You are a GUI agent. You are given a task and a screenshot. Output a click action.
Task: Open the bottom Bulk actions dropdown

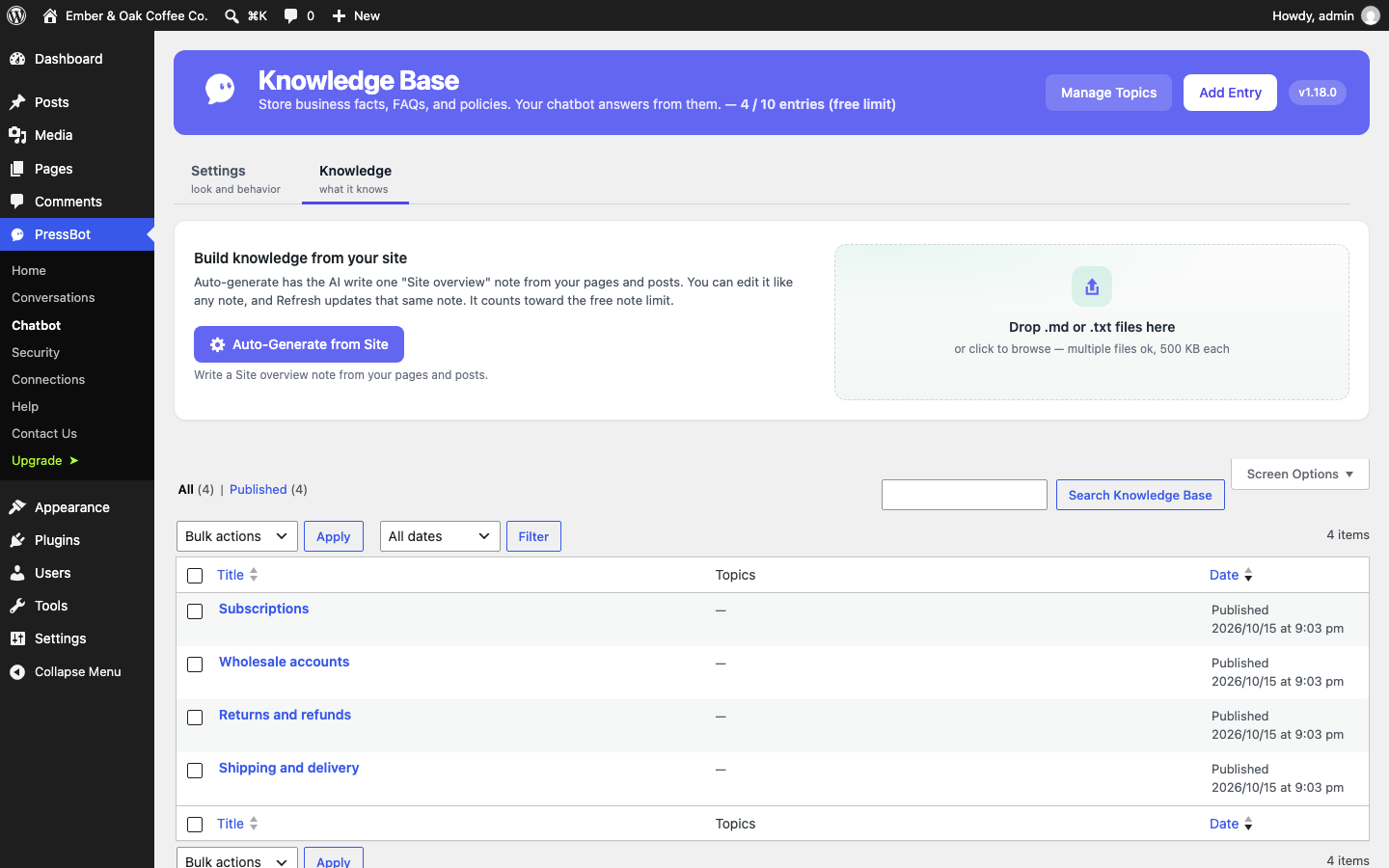(x=237, y=858)
